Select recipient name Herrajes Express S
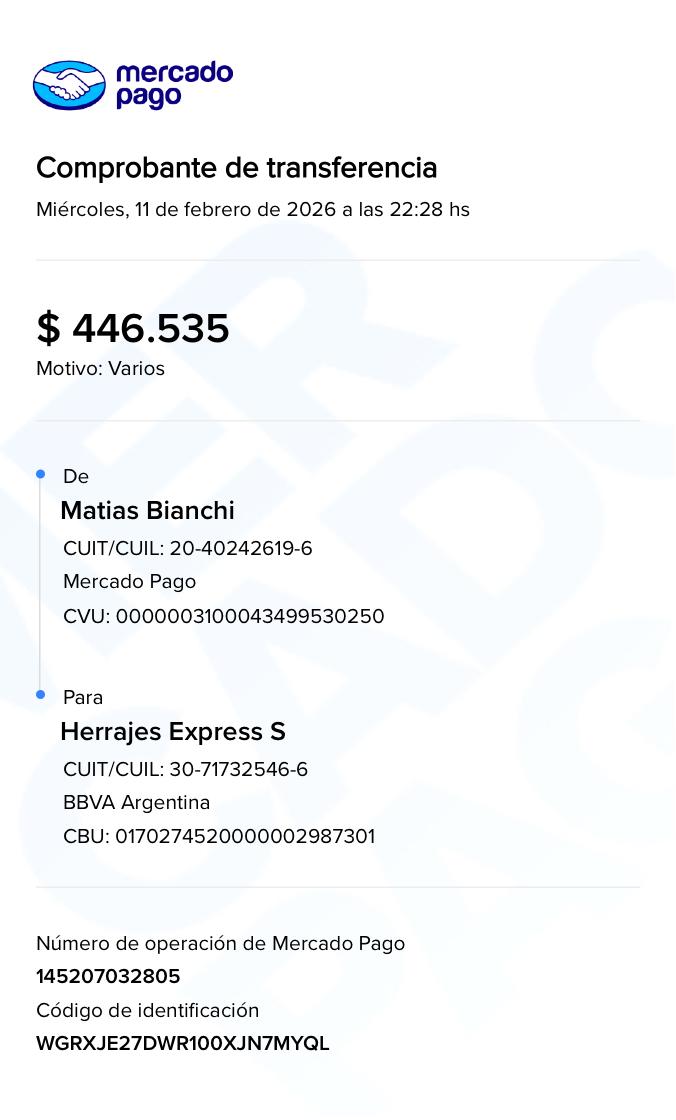 tap(173, 731)
